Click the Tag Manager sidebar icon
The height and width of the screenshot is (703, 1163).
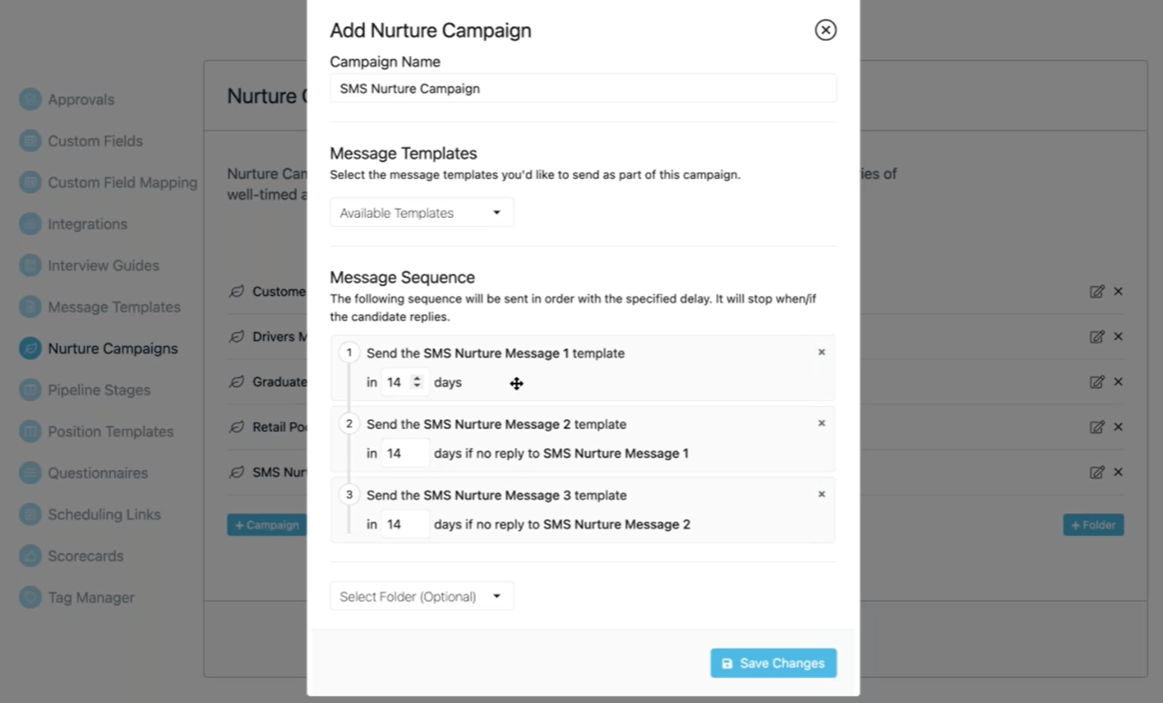[30, 597]
